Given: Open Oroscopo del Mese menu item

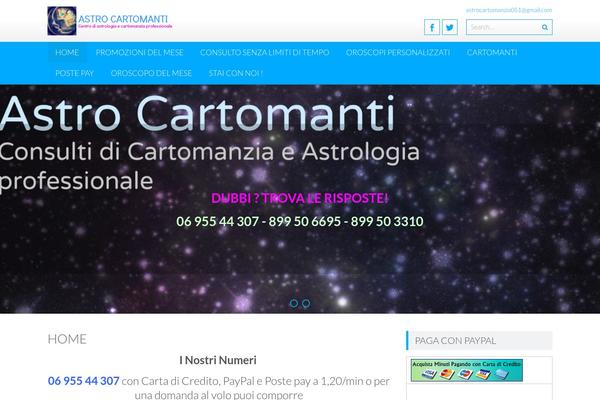Looking at the screenshot, I should coord(153,73).
